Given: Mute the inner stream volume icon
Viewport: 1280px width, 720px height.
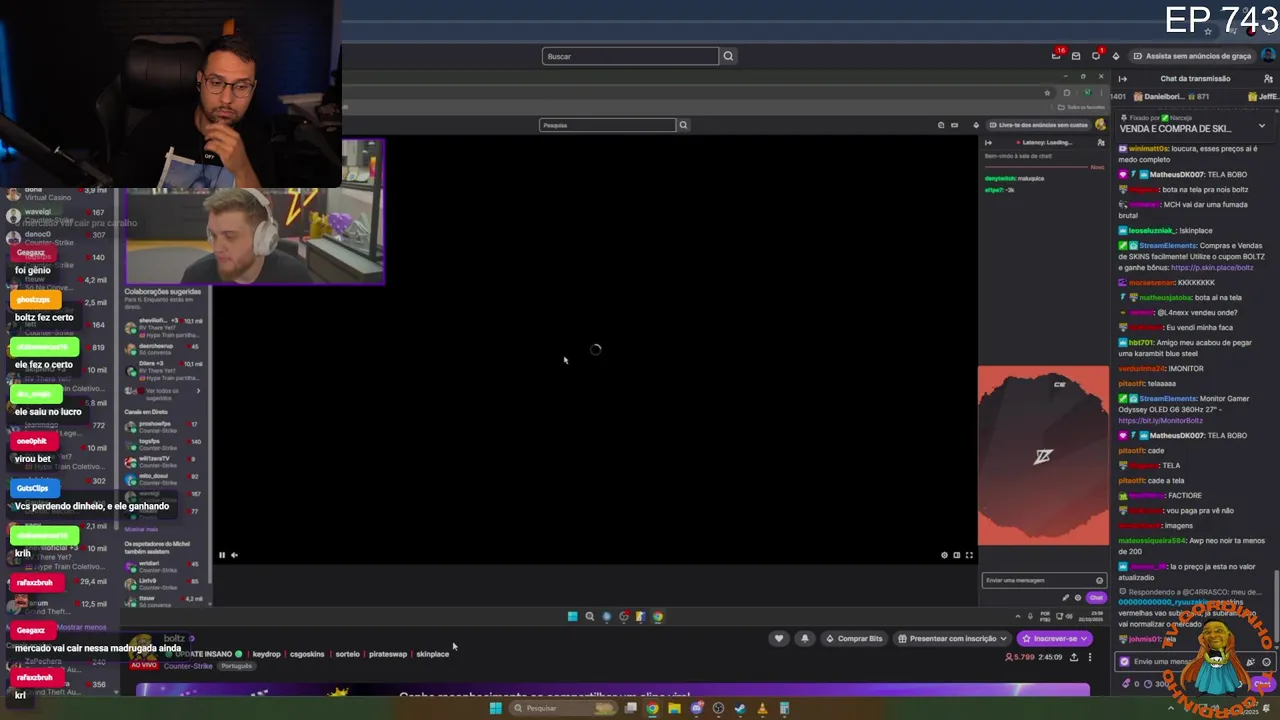Looking at the screenshot, I should point(234,555).
